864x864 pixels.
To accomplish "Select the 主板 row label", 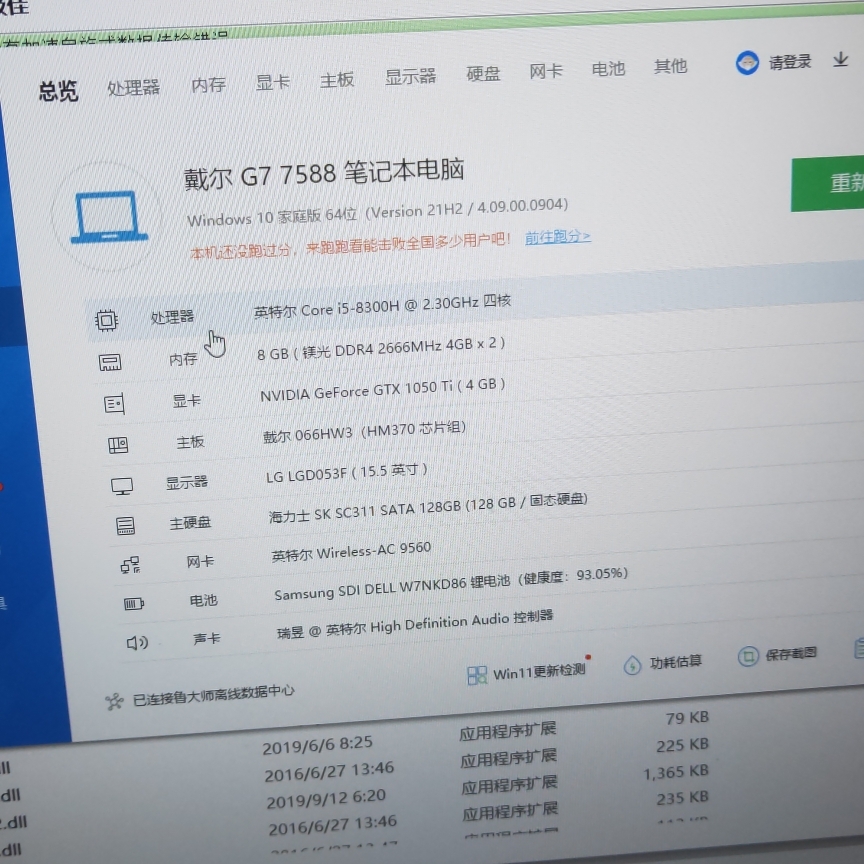I will click(x=190, y=442).
